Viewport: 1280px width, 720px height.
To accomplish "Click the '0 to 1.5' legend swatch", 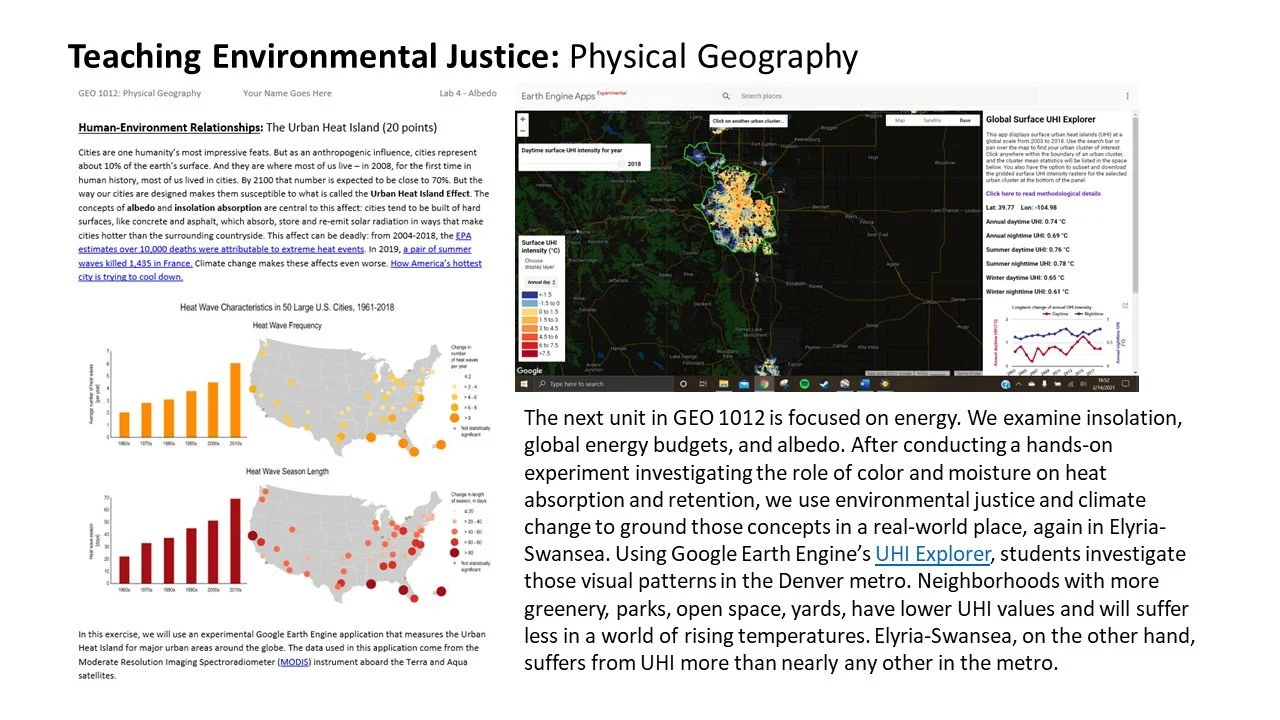I will (x=530, y=311).
